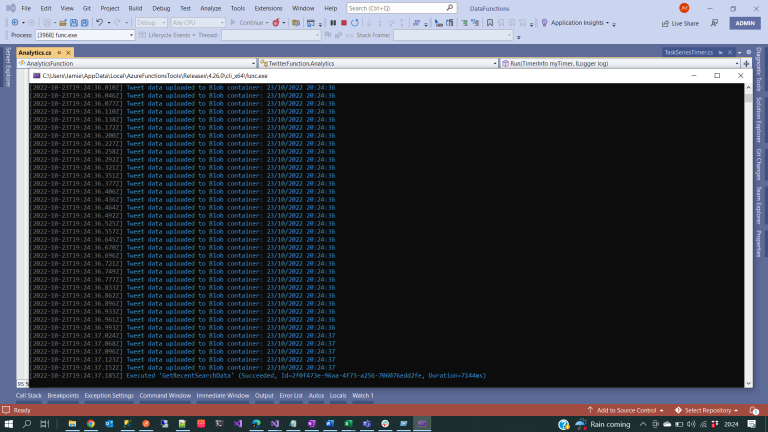The width and height of the screenshot is (768, 432).
Task: Click the Navigate Backward toolbar icon
Action: (15, 23)
